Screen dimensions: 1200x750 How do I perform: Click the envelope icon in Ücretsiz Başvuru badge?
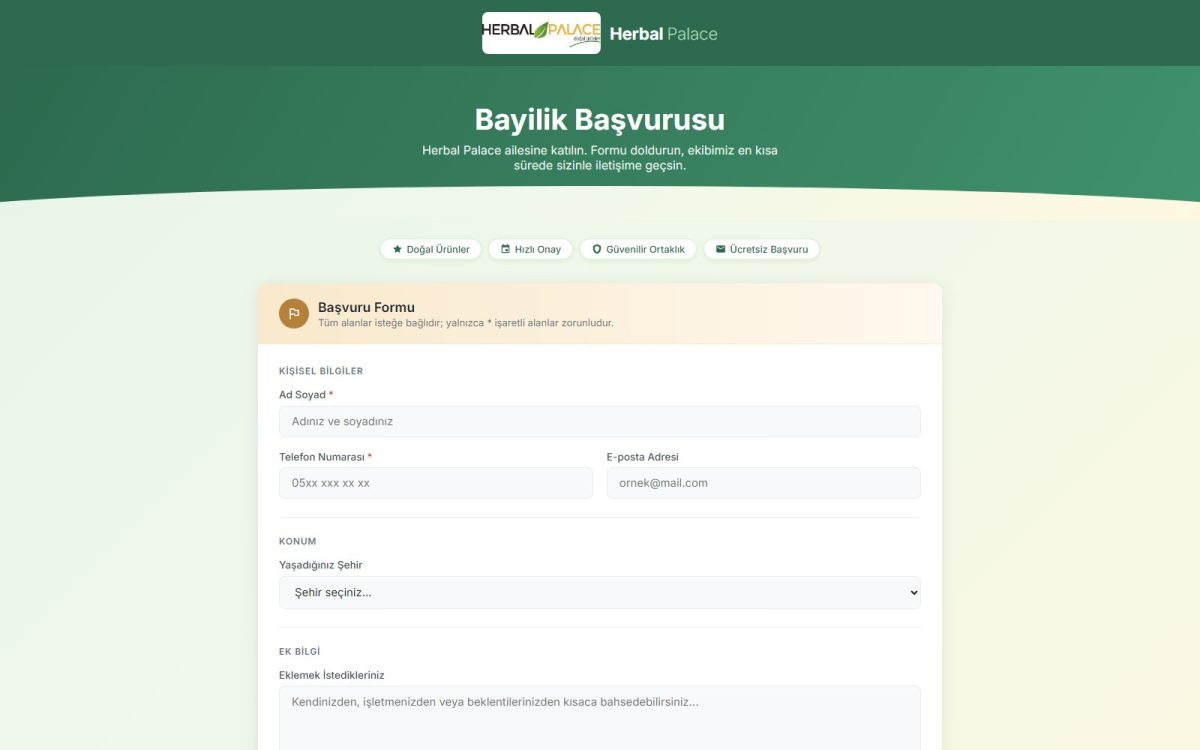(720, 249)
